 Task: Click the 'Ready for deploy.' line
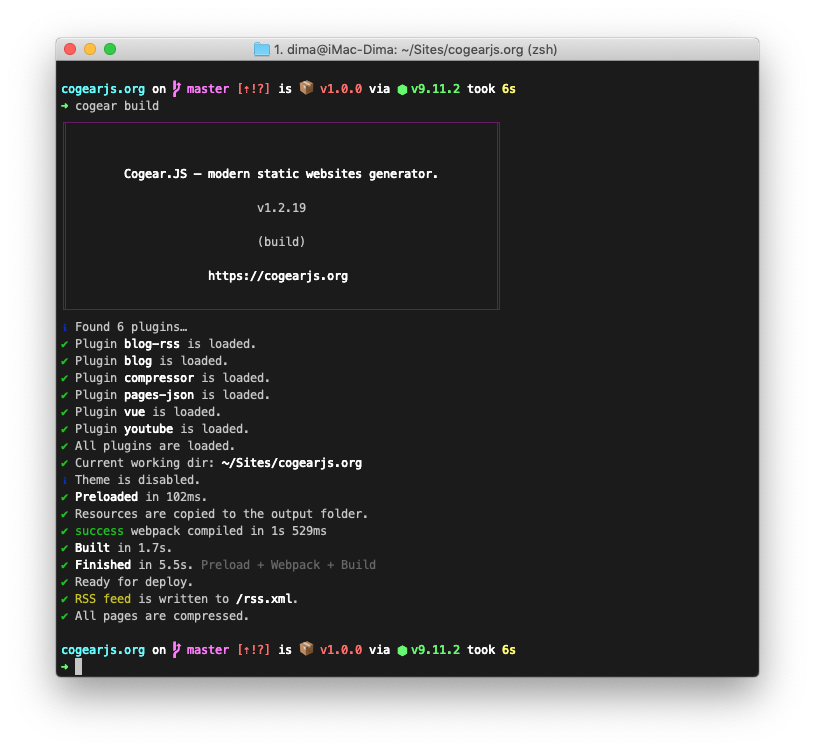click(x=134, y=582)
